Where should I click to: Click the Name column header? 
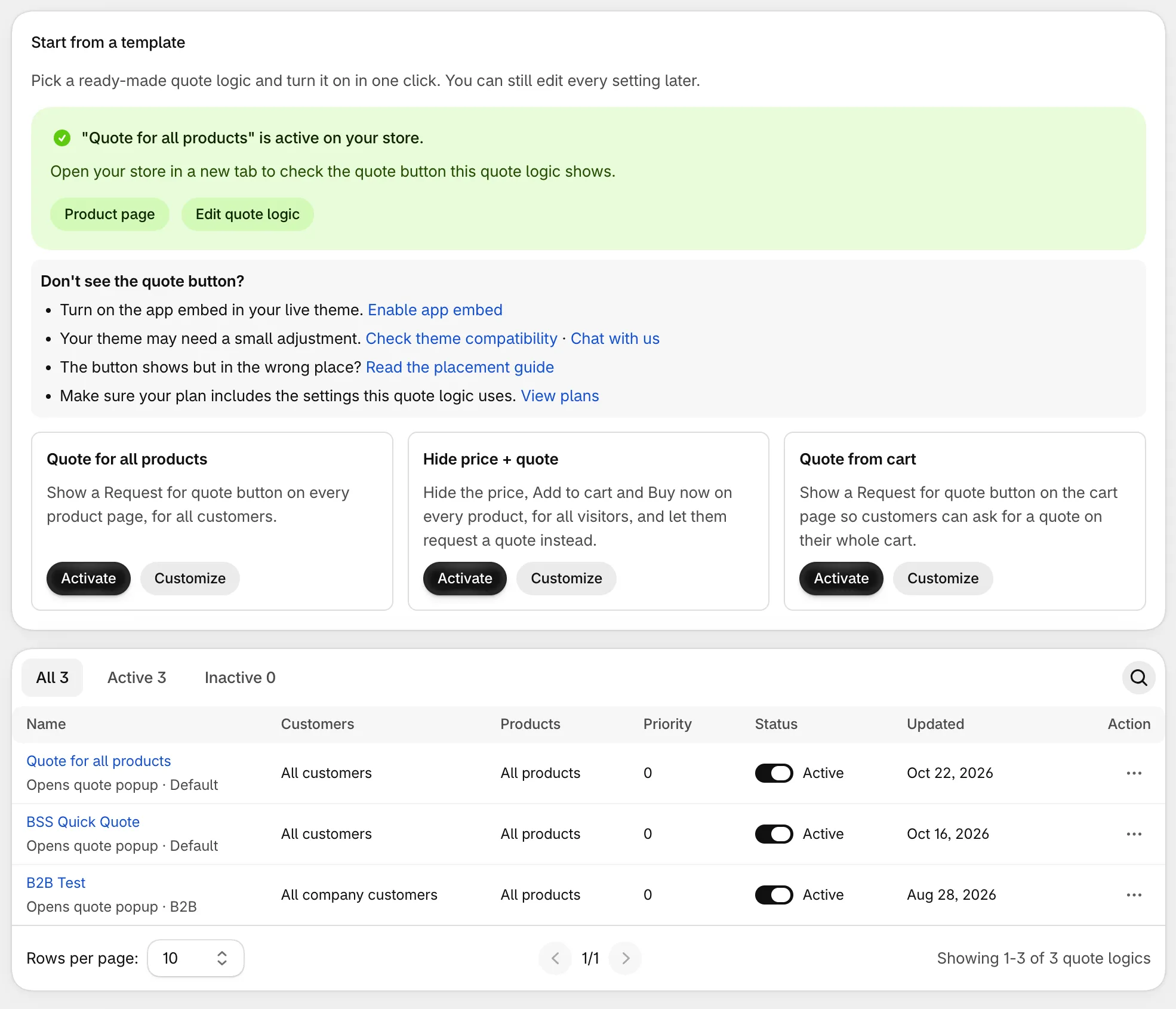click(46, 724)
